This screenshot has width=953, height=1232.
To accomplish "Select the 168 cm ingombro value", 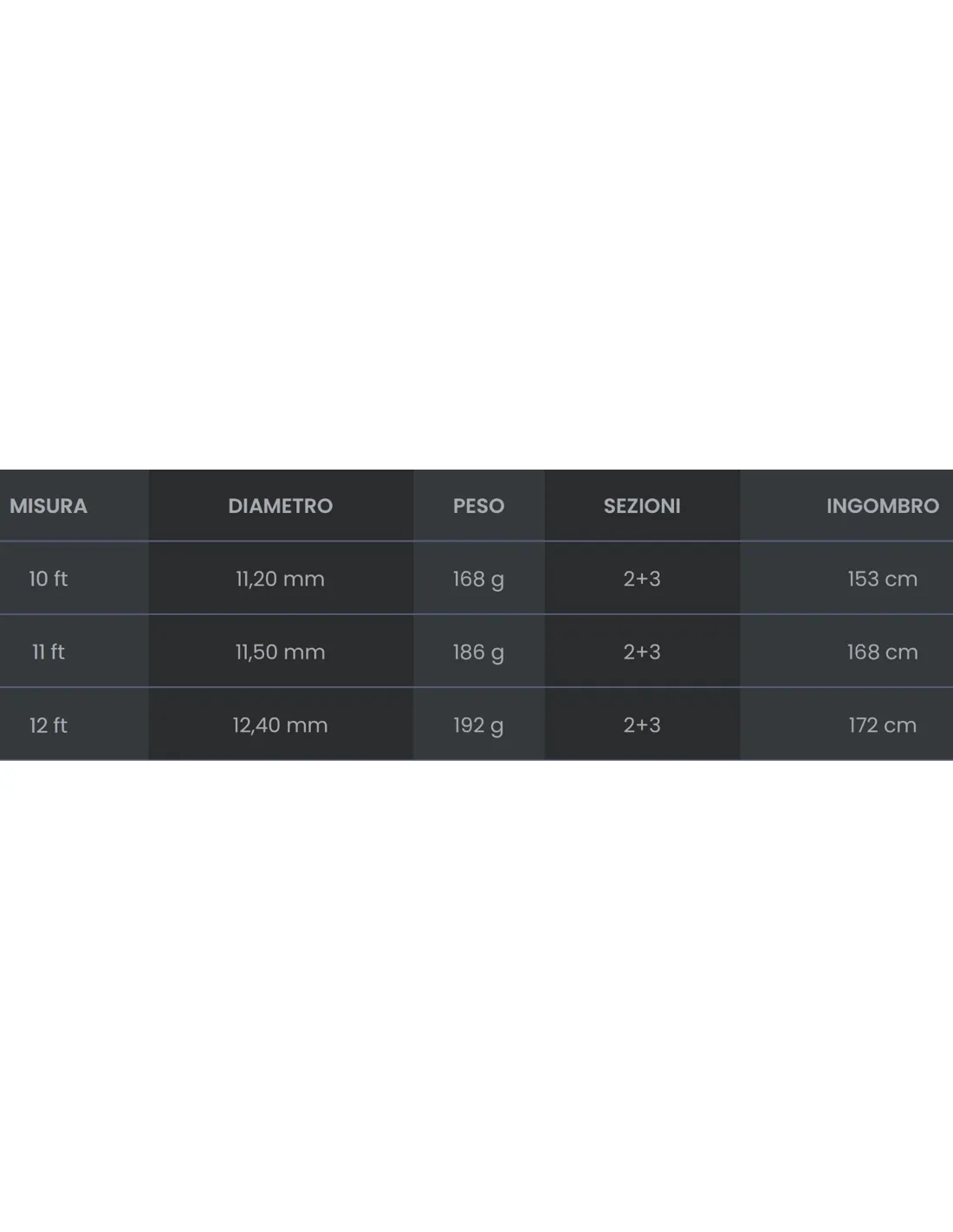I will [x=882, y=652].
